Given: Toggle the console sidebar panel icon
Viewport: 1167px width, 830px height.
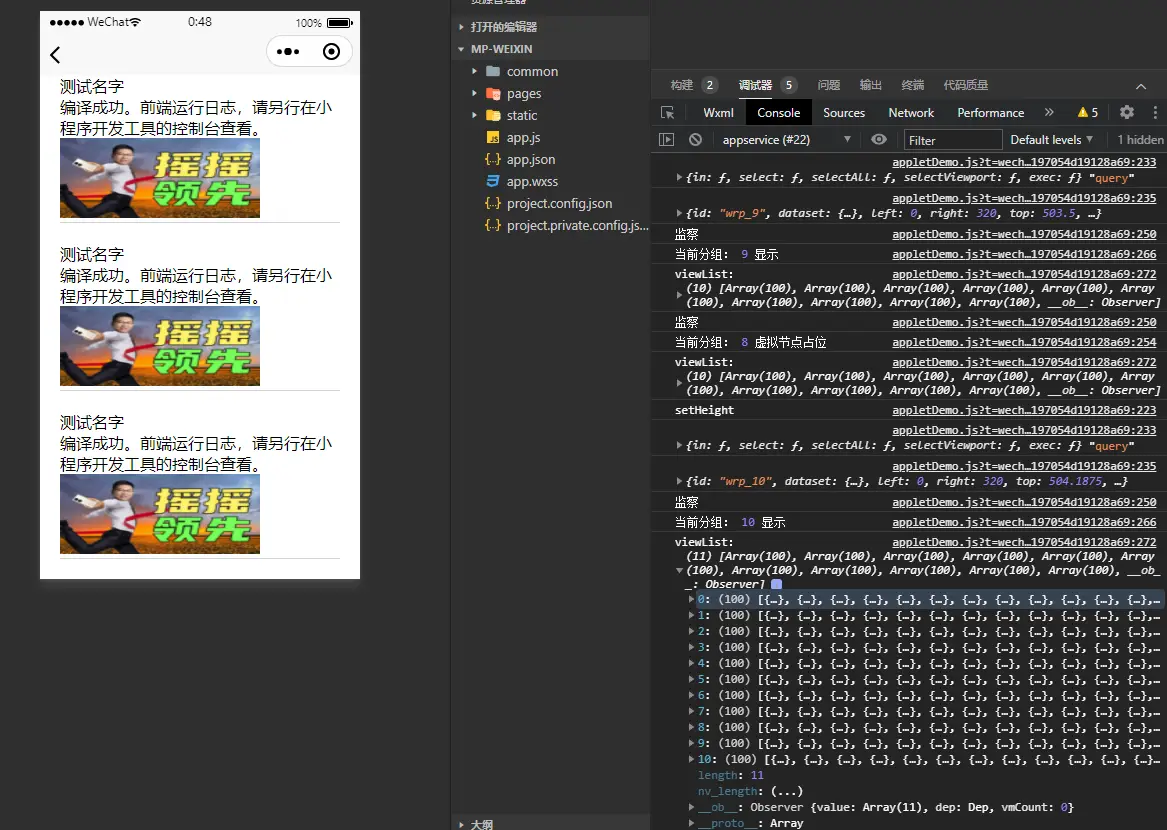Looking at the screenshot, I should click(666, 139).
